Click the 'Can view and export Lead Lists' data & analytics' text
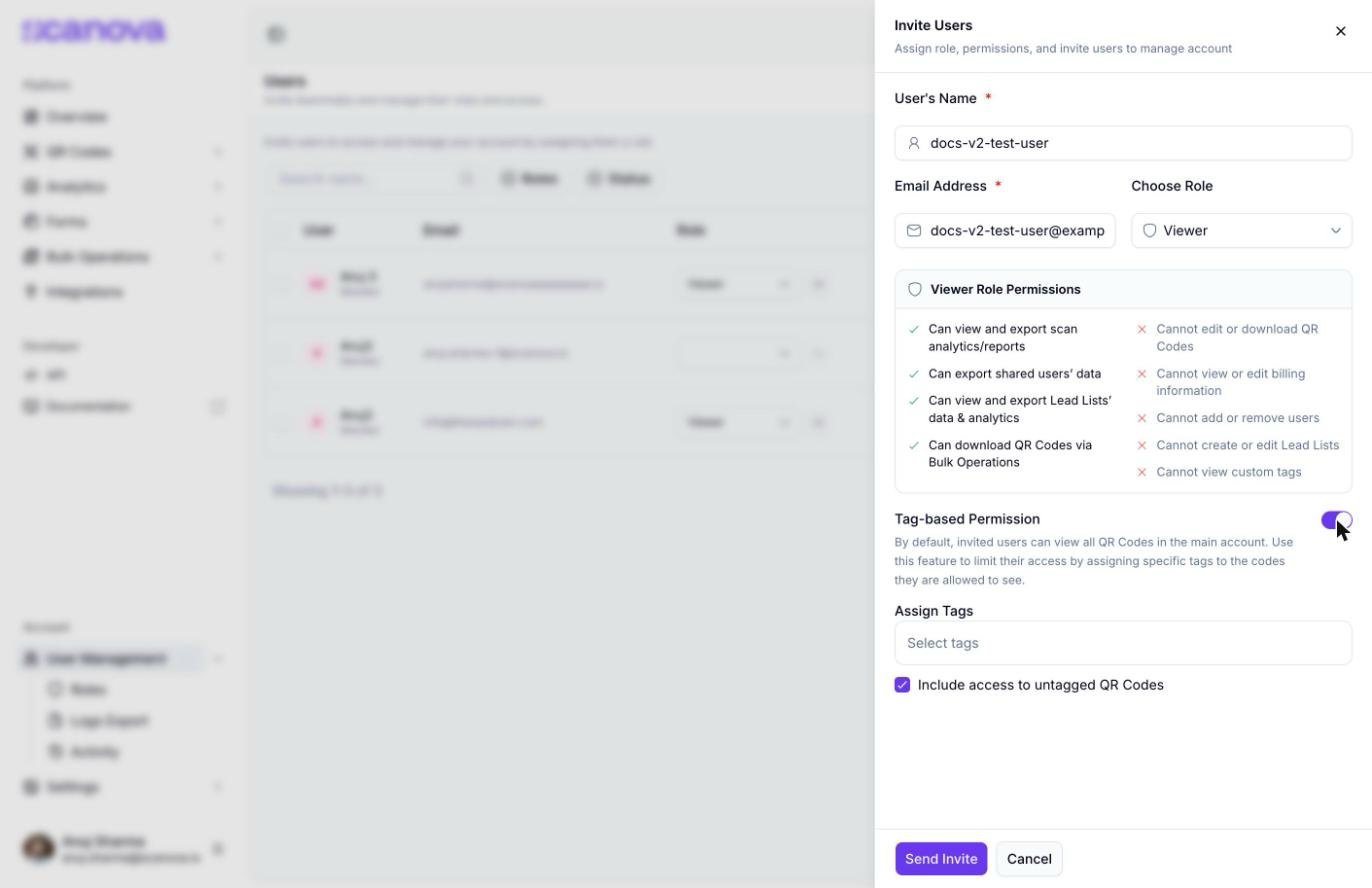The height and width of the screenshot is (888, 1372). click(x=1020, y=409)
